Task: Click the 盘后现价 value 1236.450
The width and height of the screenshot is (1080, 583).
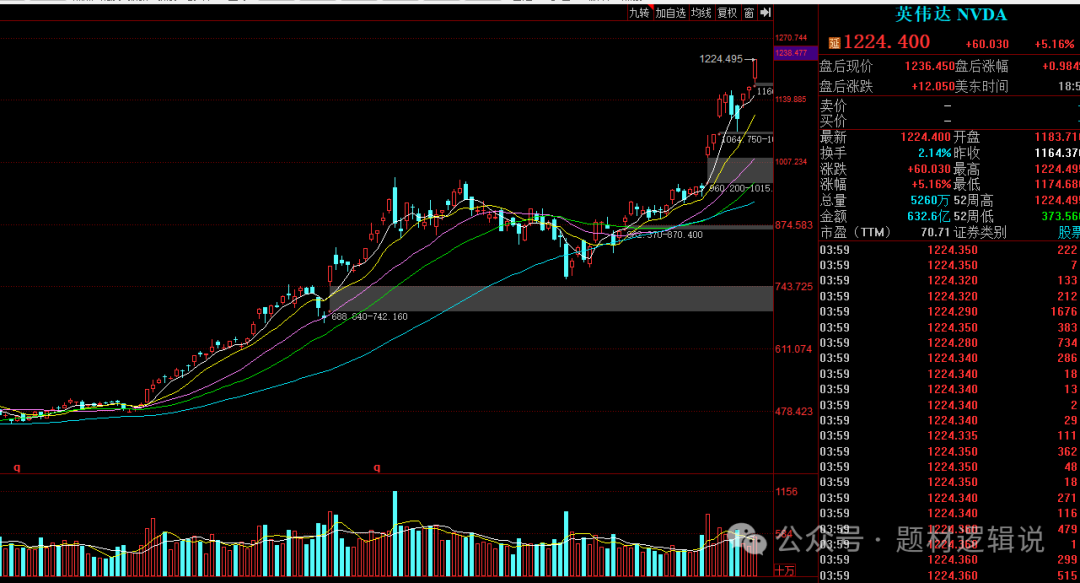Action: pyautogui.click(x=929, y=66)
